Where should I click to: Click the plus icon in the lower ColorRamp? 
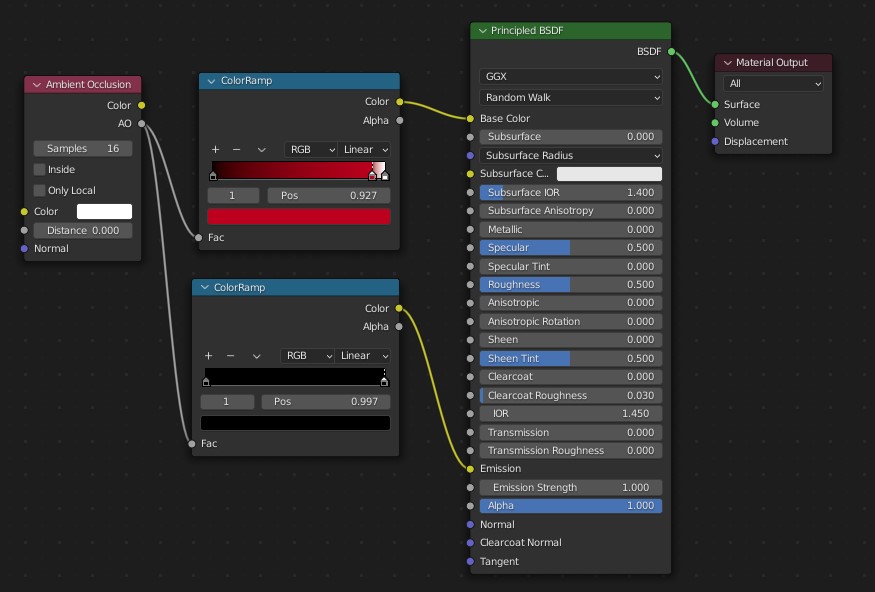(208, 356)
